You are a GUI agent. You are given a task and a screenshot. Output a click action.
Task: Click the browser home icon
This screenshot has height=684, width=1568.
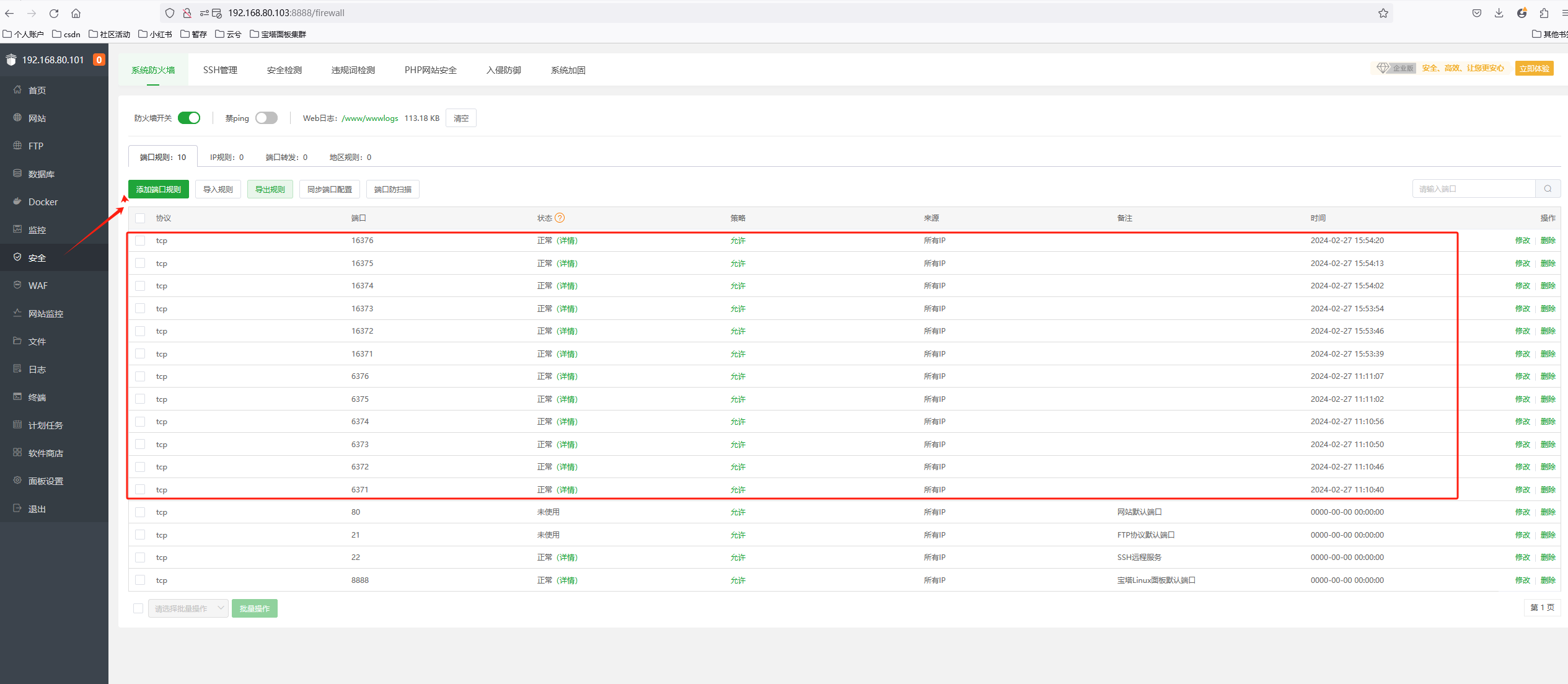pos(76,13)
